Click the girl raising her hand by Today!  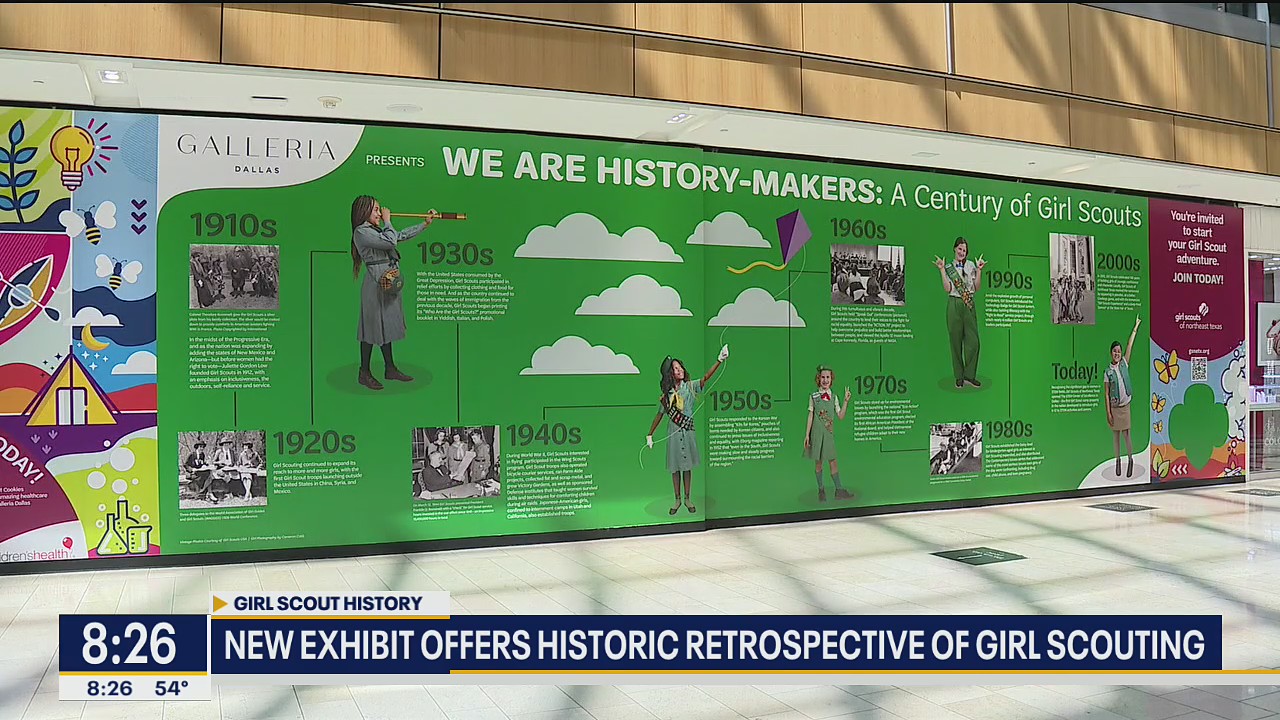1121,396
